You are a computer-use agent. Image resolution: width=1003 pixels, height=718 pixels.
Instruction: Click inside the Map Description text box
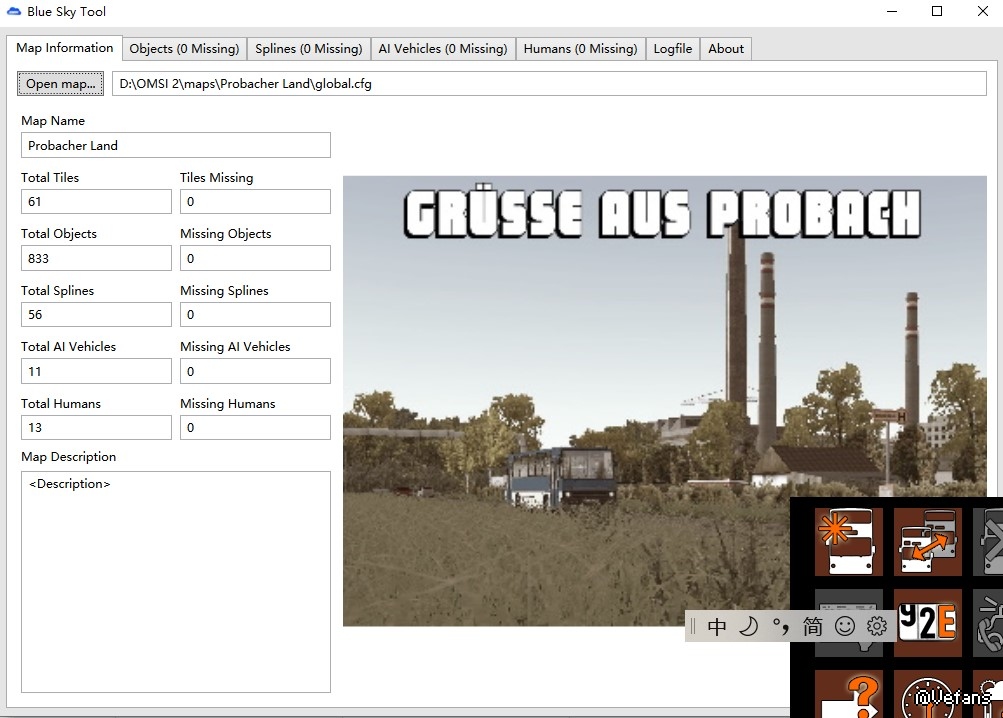pos(175,580)
